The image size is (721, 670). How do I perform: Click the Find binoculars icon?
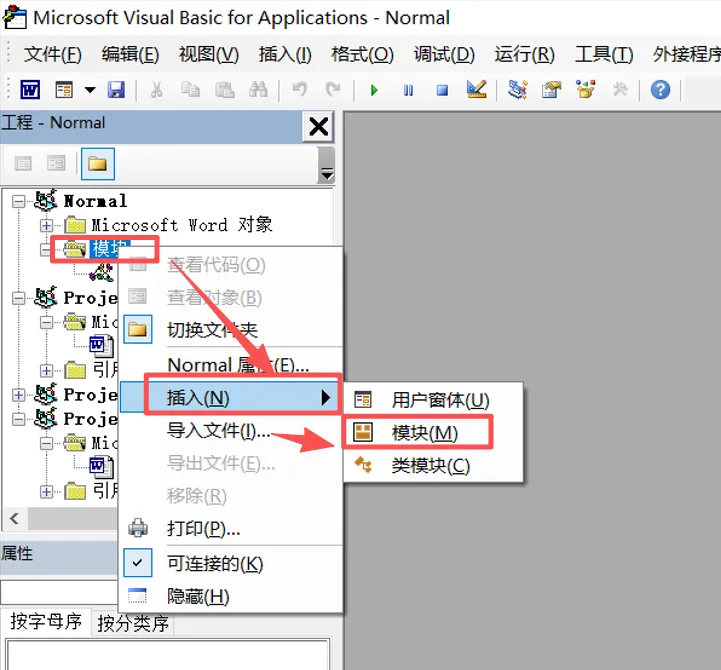tap(258, 90)
